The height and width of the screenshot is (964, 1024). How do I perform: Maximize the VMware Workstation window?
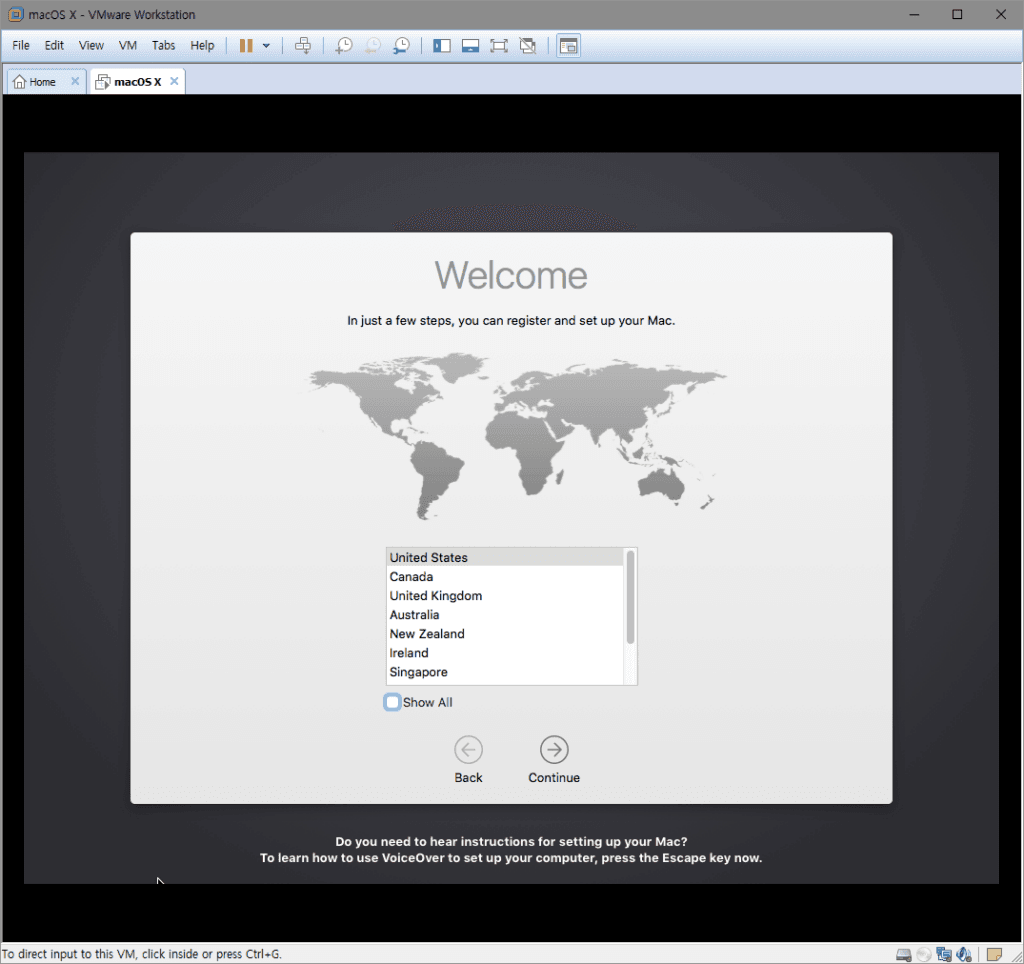[957, 14]
